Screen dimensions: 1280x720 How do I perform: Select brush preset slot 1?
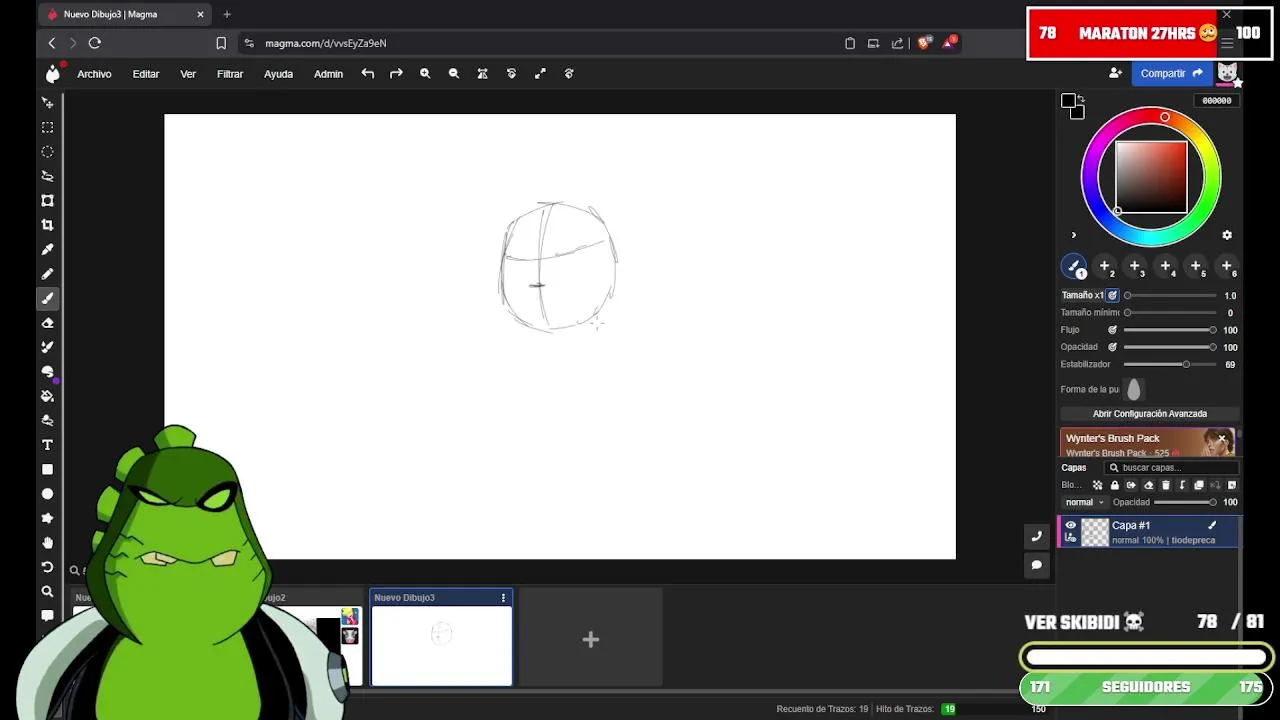tap(1074, 266)
